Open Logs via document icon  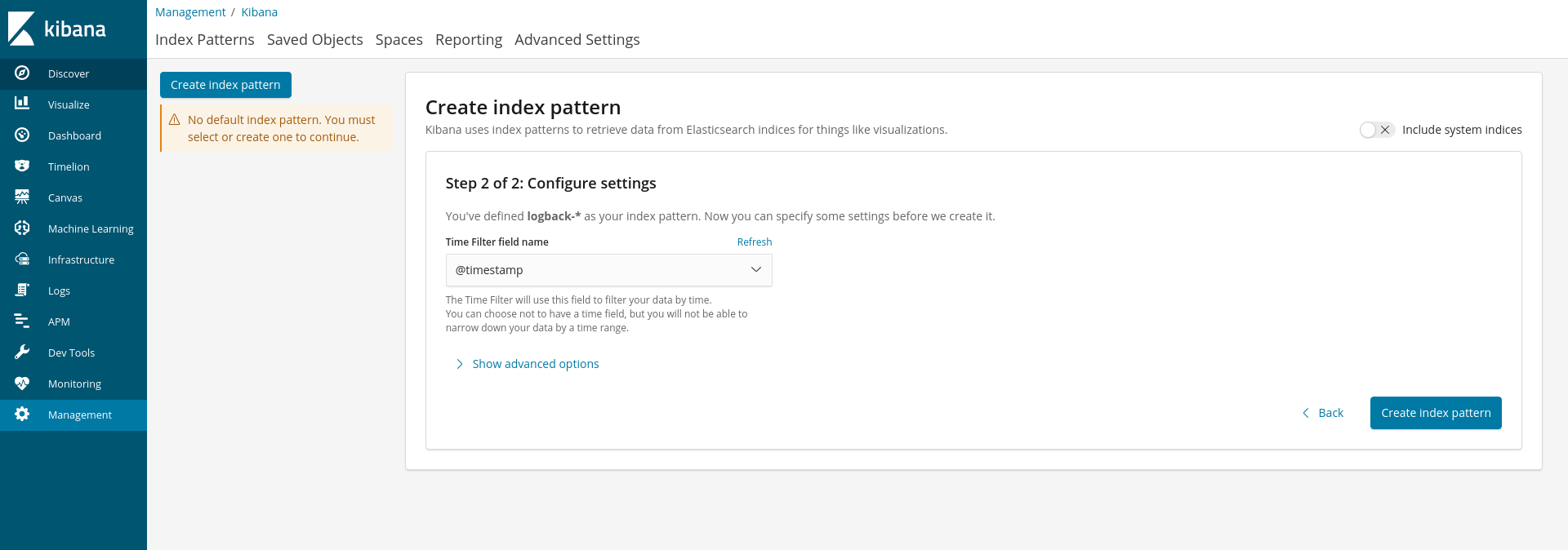[x=22, y=290]
